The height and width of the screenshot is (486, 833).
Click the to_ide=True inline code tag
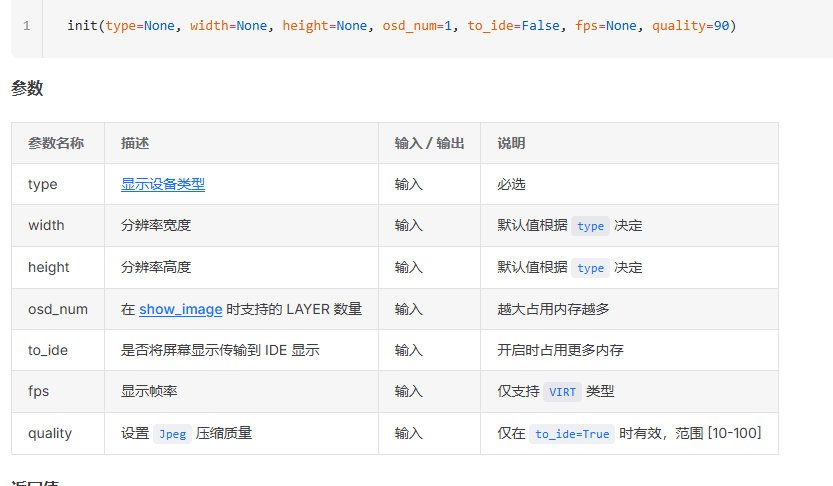[x=572, y=434]
